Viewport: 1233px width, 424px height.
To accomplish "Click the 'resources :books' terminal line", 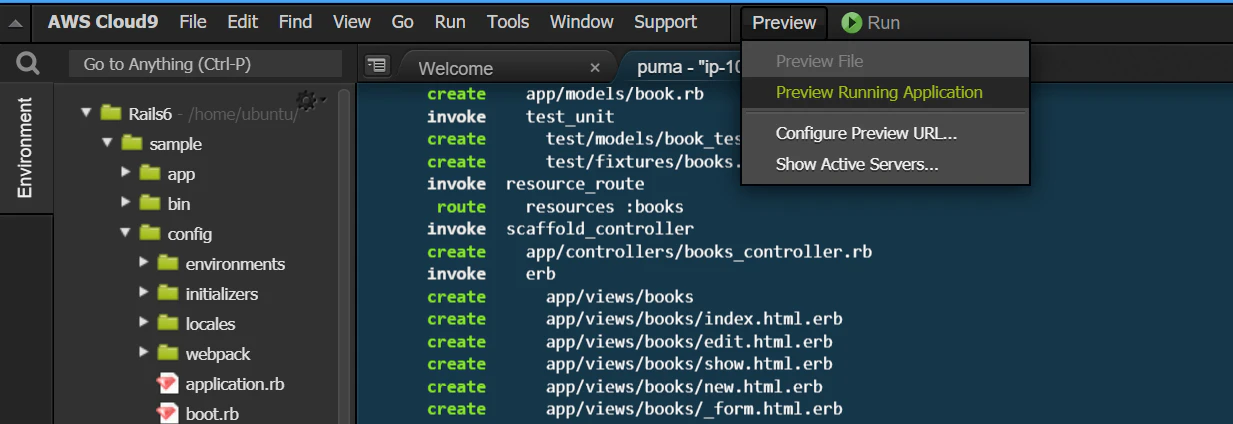I will [604, 207].
